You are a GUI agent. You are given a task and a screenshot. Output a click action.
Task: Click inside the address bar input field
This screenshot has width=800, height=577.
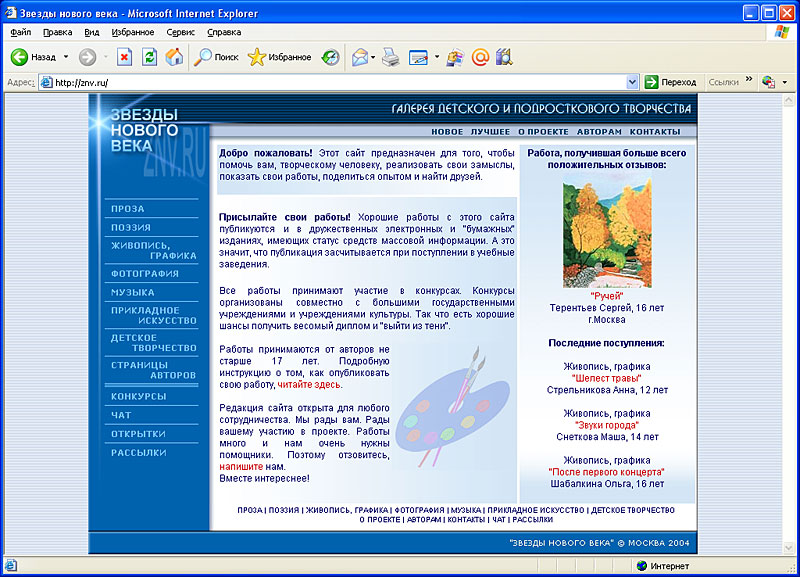pos(200,81)
